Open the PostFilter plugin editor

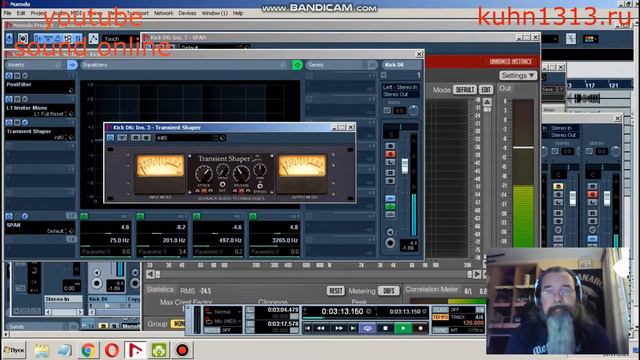25,76
